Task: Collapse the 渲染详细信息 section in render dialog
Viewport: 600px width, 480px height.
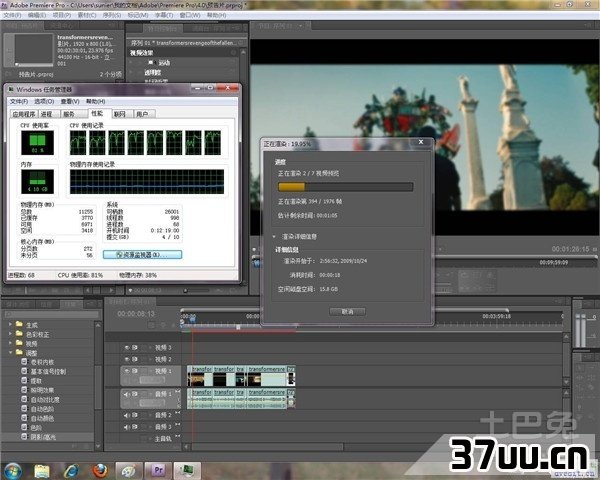Action: pyautogui.click(x=274, y=237)
